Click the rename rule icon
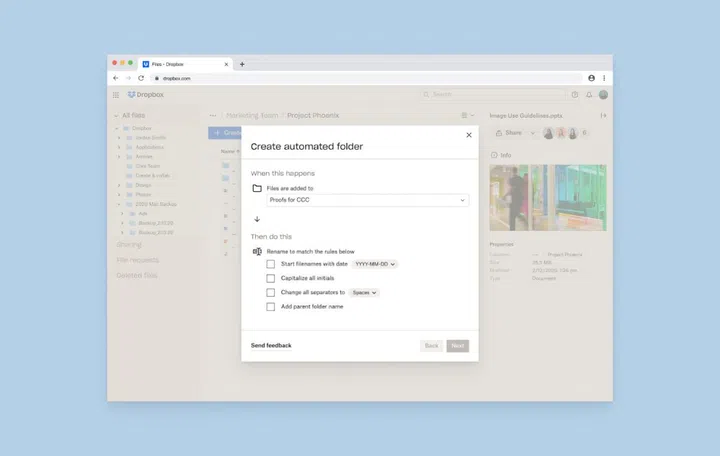720x456 pixels. click(257, 251)
